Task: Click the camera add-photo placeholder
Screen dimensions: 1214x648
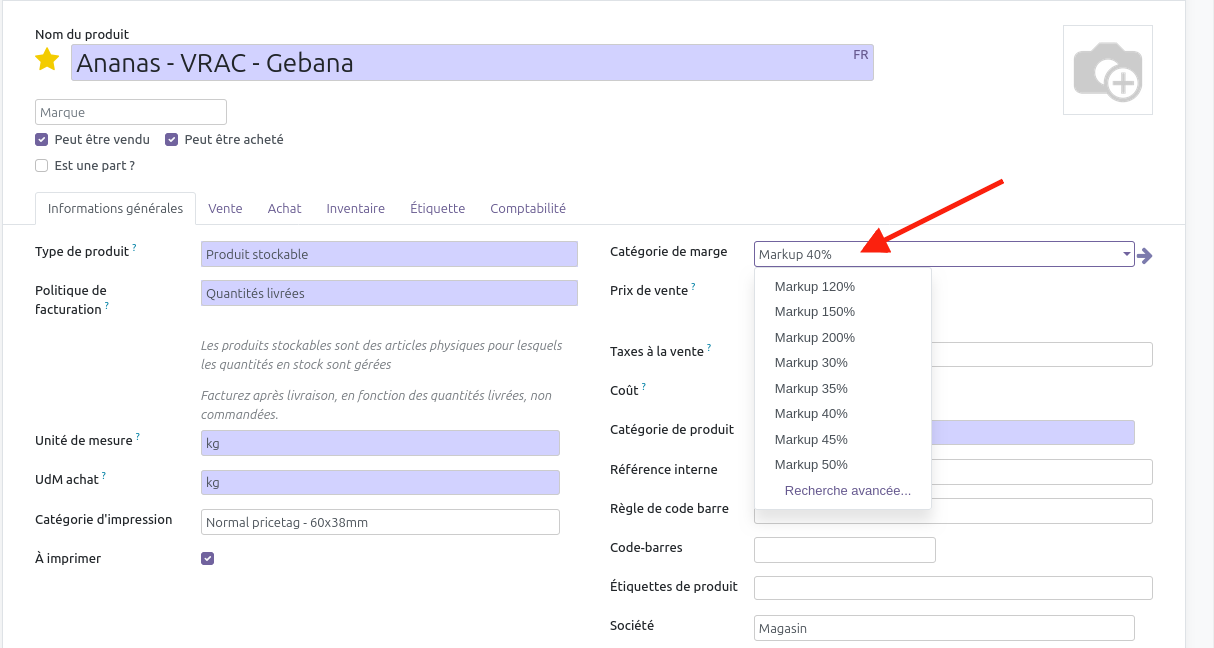Action: click(1107, 70)
